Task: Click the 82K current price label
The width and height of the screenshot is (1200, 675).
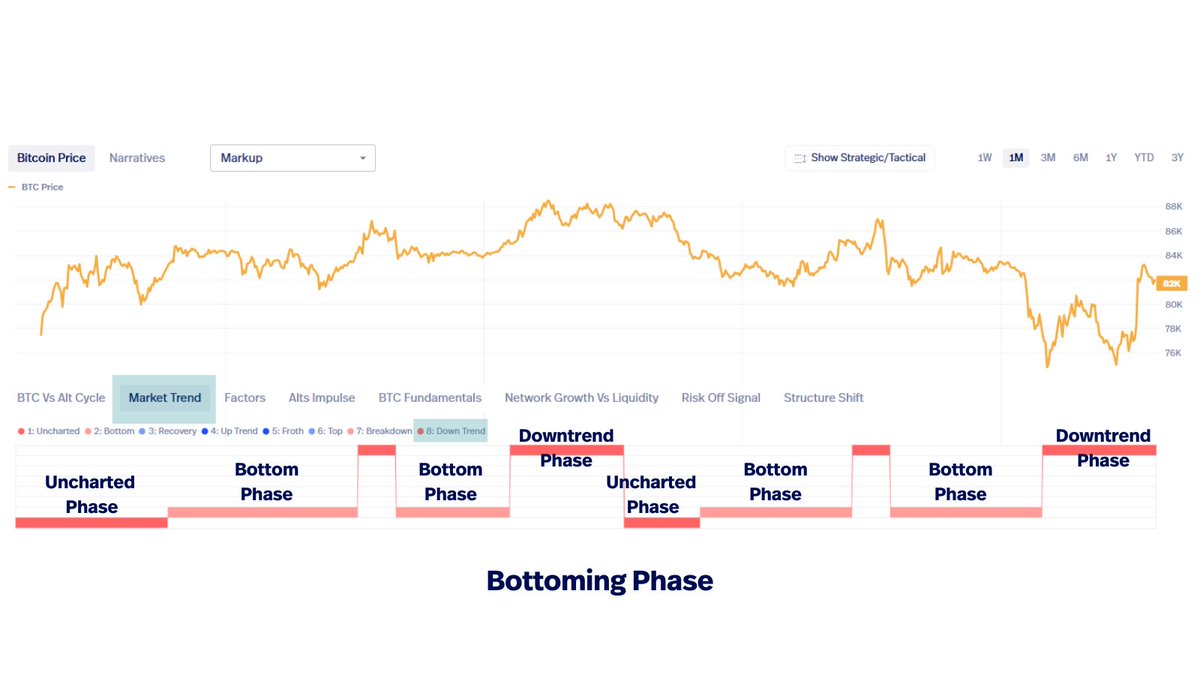Action: point(1170,283)
